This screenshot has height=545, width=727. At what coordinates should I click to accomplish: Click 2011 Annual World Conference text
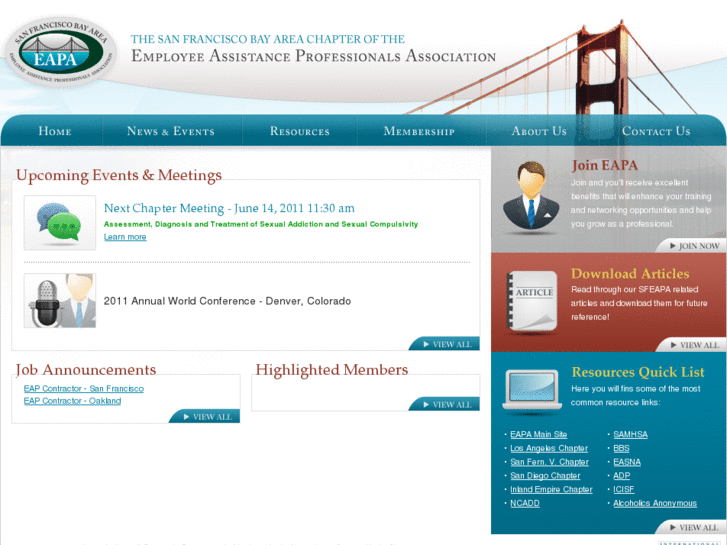click(227, 301)
